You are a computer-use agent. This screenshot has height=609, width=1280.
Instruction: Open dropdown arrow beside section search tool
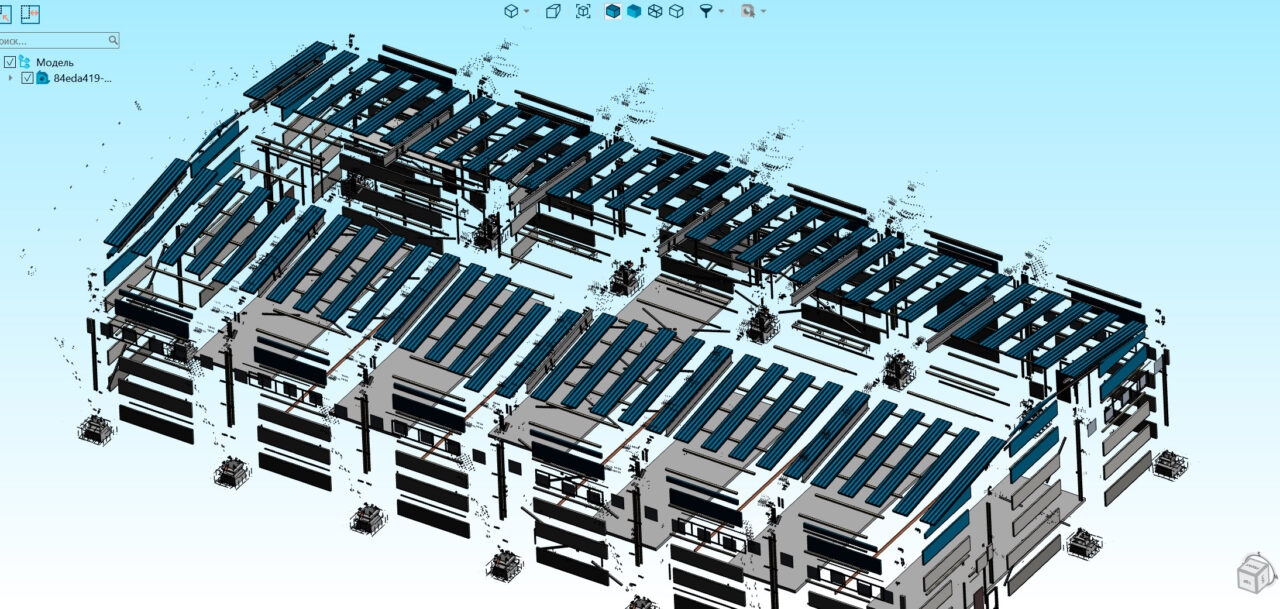tap(763, 11)
